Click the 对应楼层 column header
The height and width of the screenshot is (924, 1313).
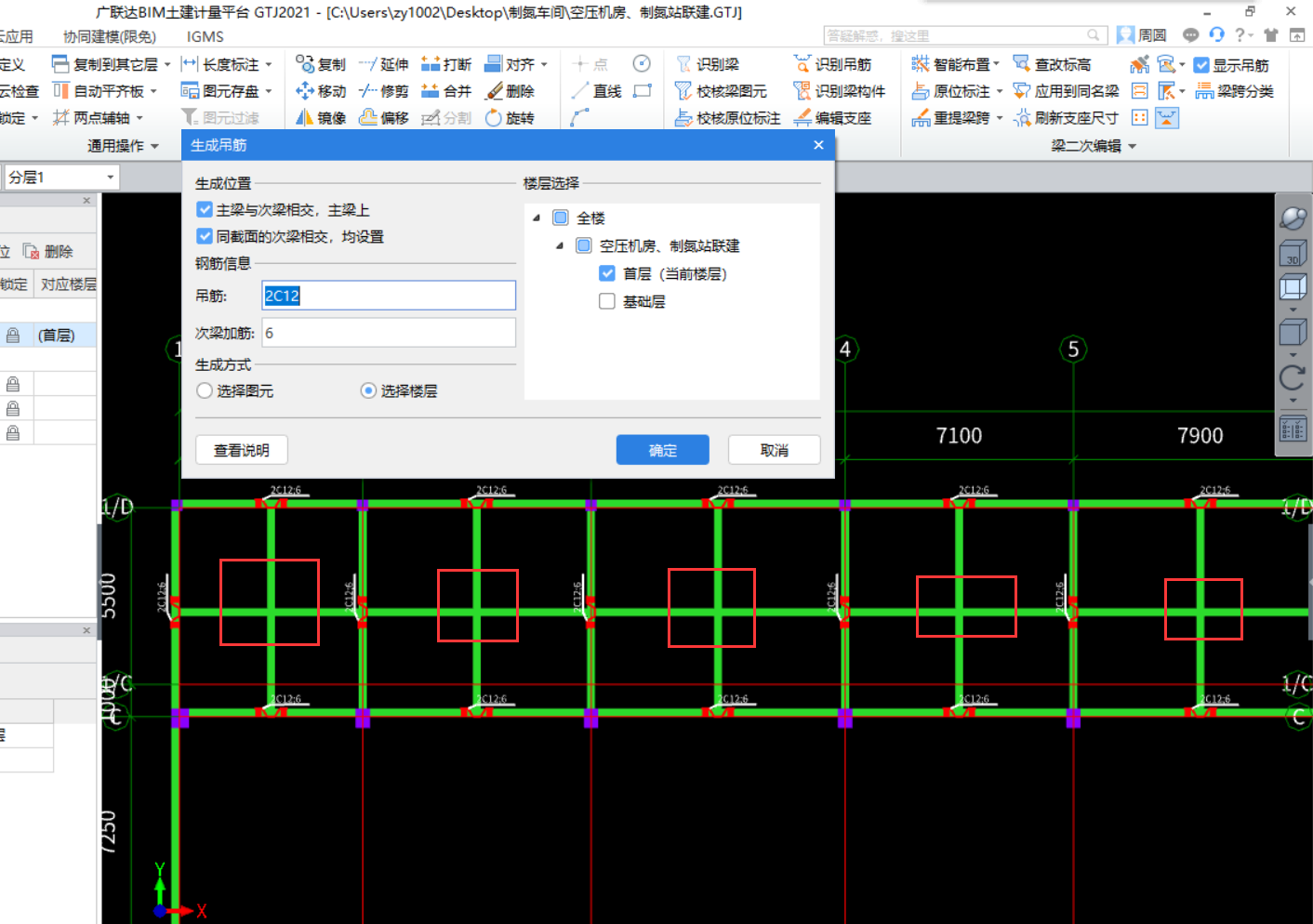click(68, 284)
